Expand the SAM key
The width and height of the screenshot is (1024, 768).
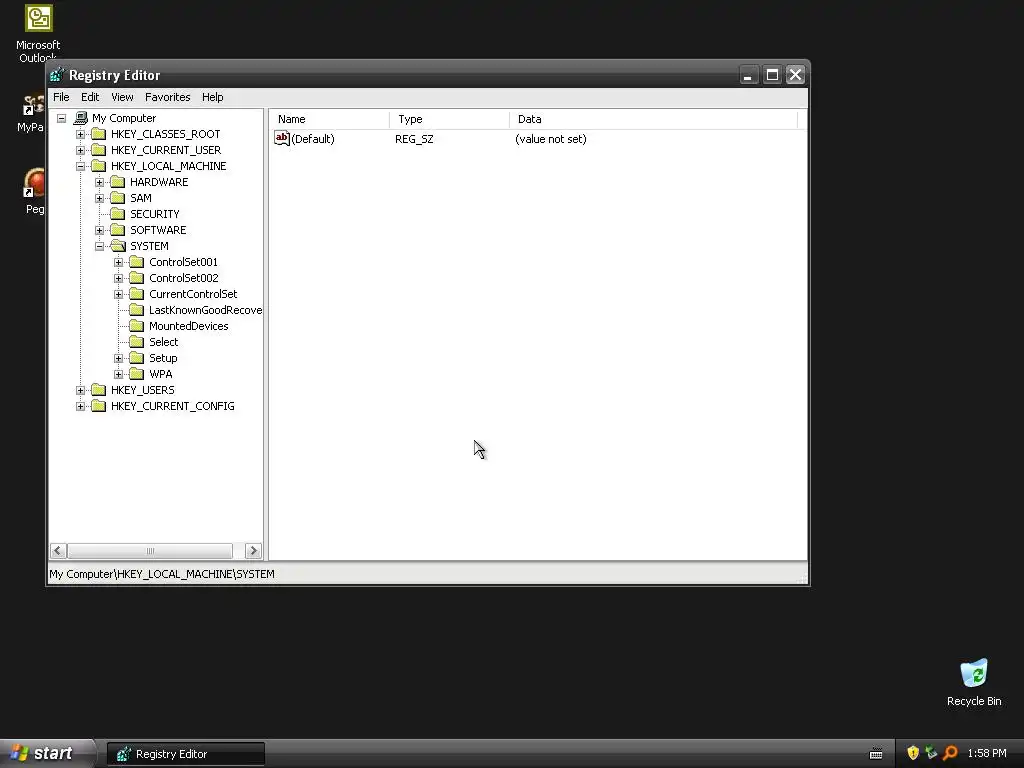click(99, 198)
